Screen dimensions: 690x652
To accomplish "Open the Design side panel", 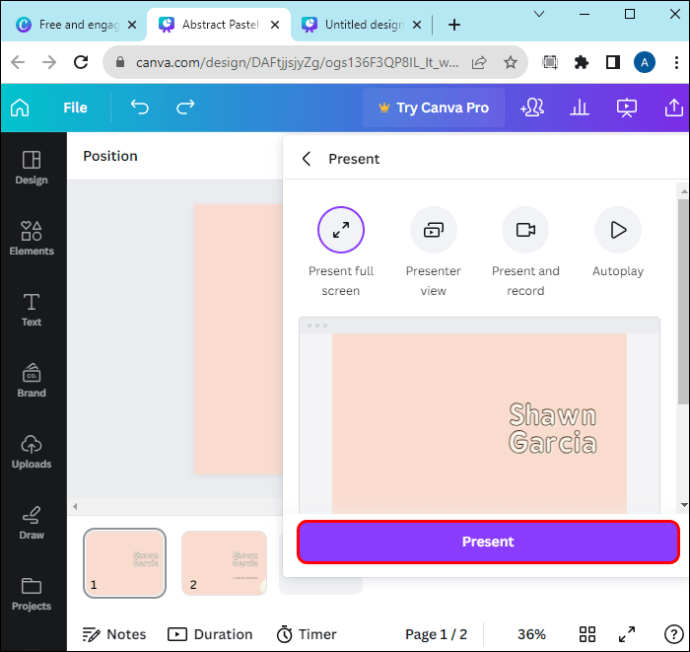I will tap(32, 168).
